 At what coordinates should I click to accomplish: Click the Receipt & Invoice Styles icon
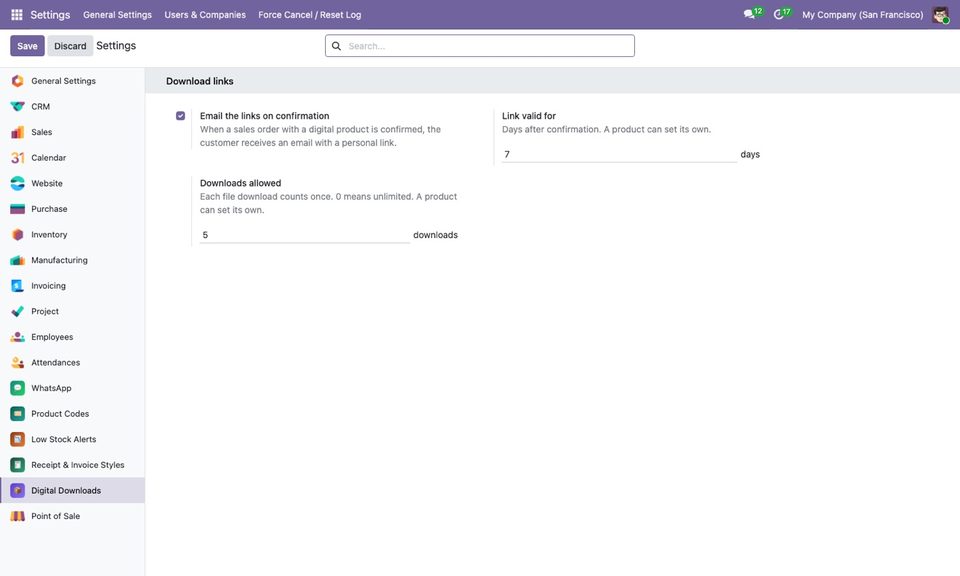click(18, 465)
